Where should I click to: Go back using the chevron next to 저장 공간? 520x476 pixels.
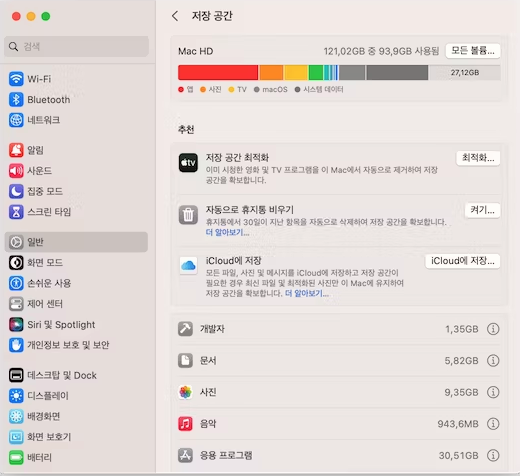click(x=175, y=16)
